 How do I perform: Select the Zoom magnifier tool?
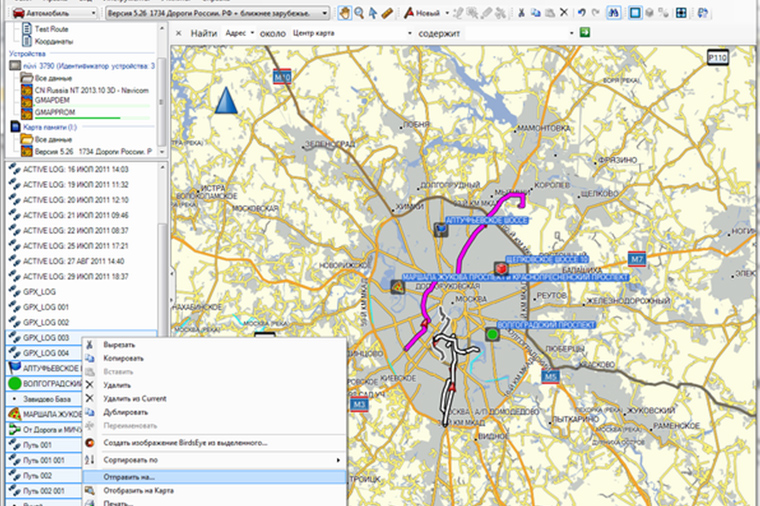pos(359,13)
